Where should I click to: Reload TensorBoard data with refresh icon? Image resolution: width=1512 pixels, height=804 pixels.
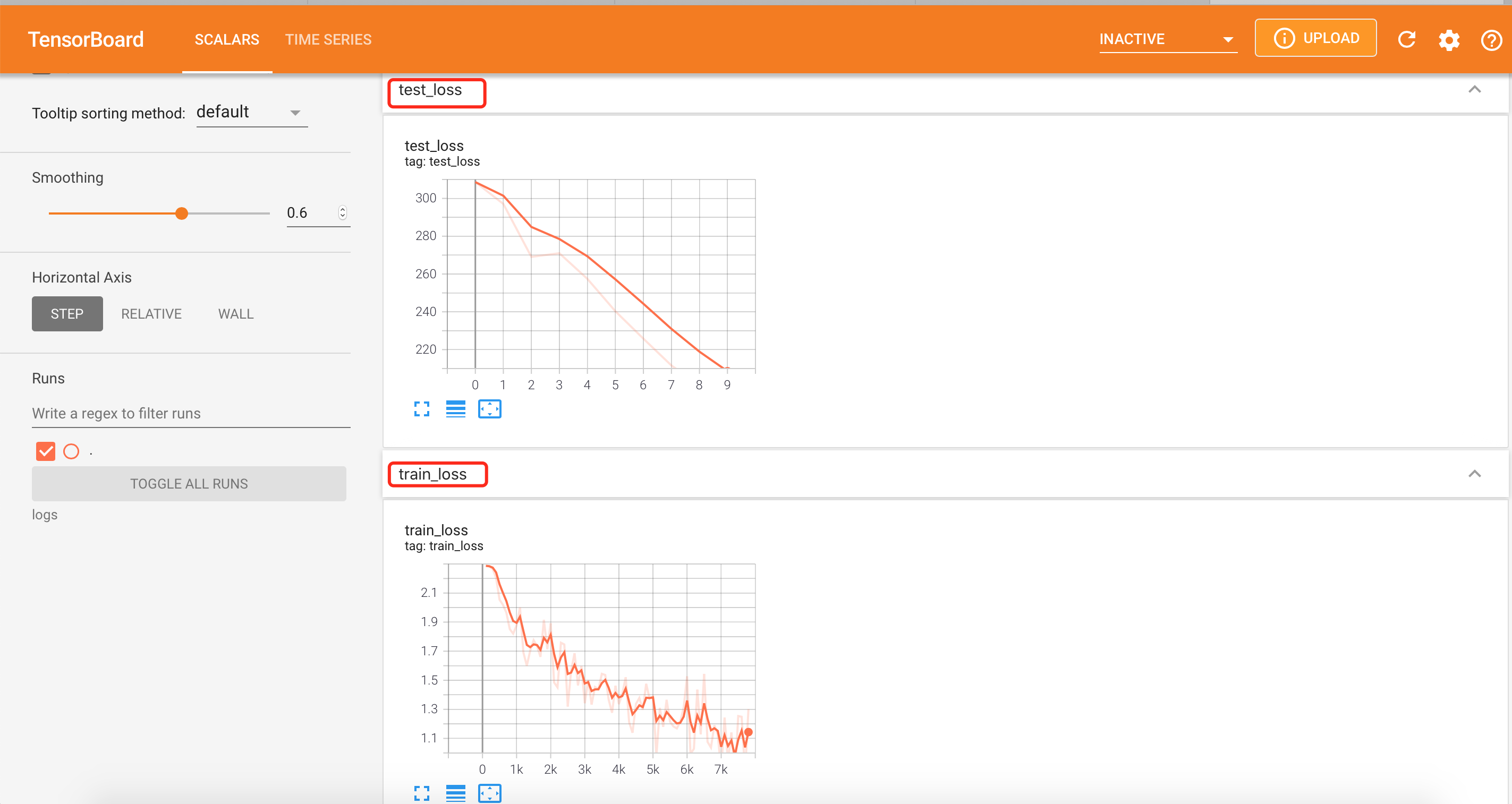[1407, 40]
